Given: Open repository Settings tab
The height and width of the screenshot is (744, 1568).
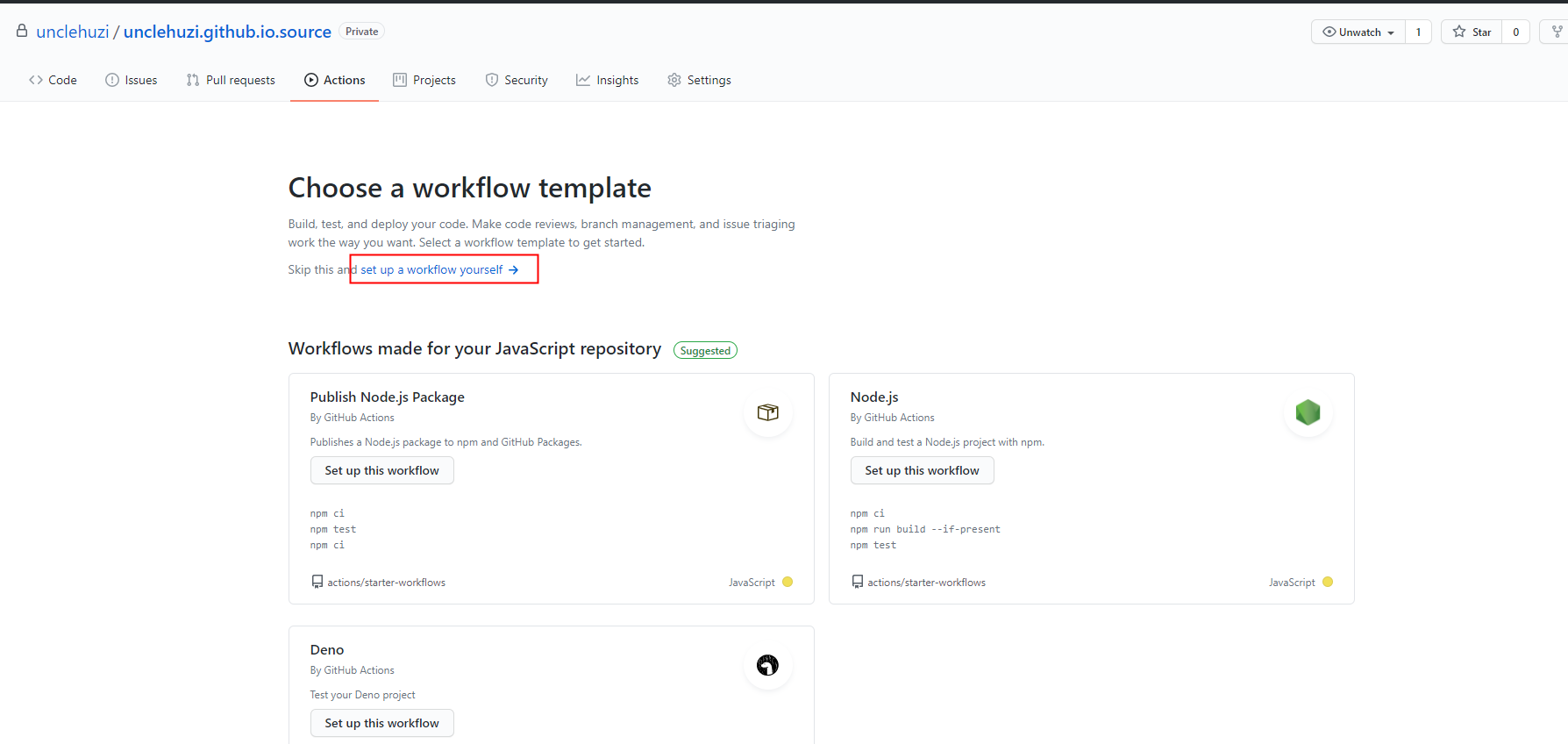Looking at the screenshot, I should [x=699, y=80].
